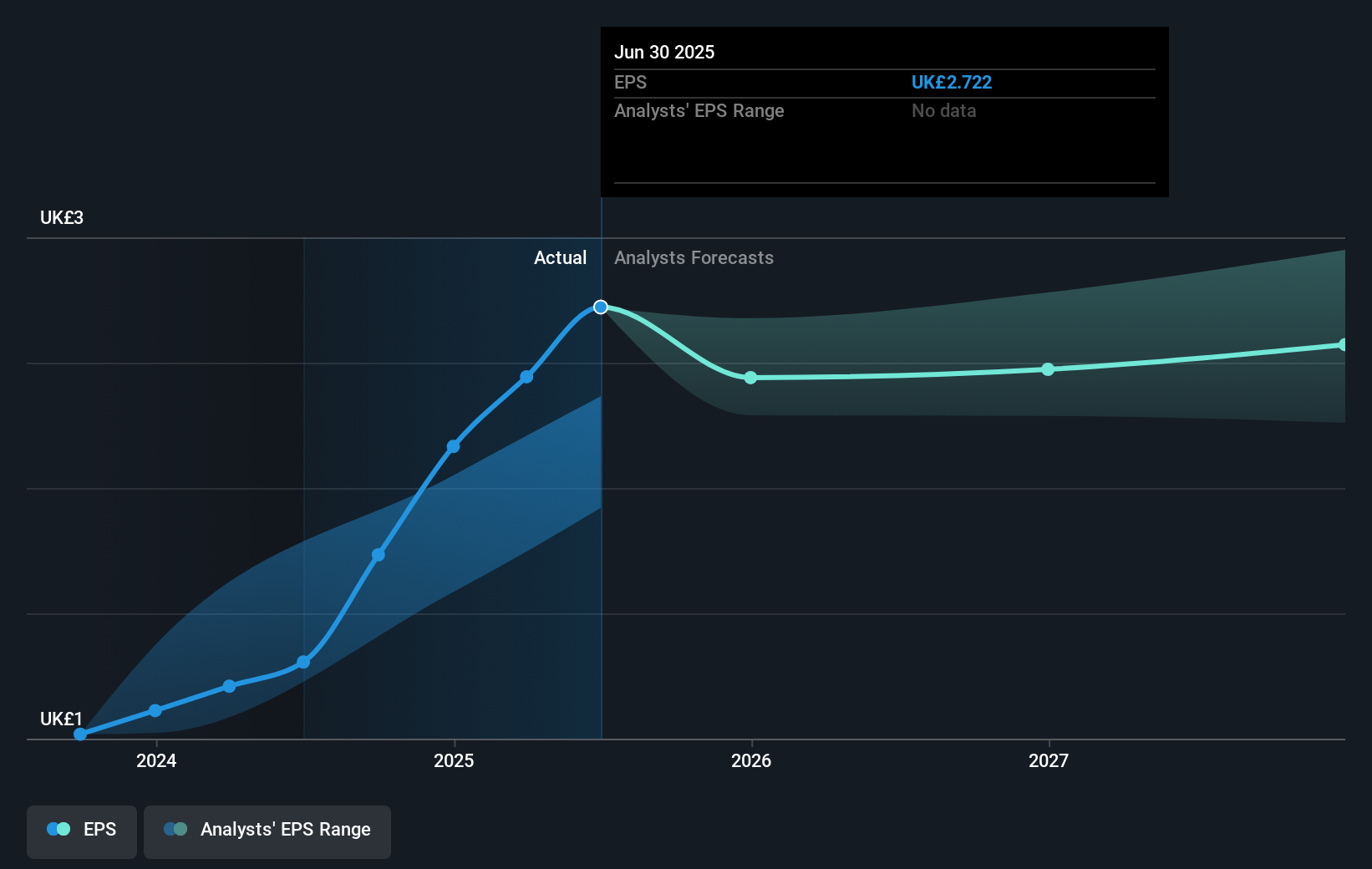Select the Analysts Forecasts section label
Image resolution: width=1372 pixels, height=869 pixels.
point(694,258)
